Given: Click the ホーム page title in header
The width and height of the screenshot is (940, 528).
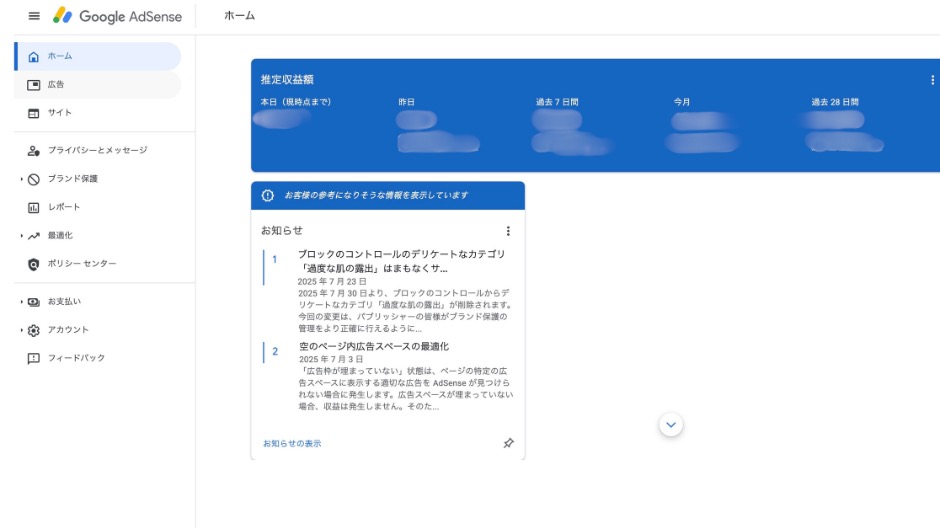Looking at the screenshot, I should point(239,16).
